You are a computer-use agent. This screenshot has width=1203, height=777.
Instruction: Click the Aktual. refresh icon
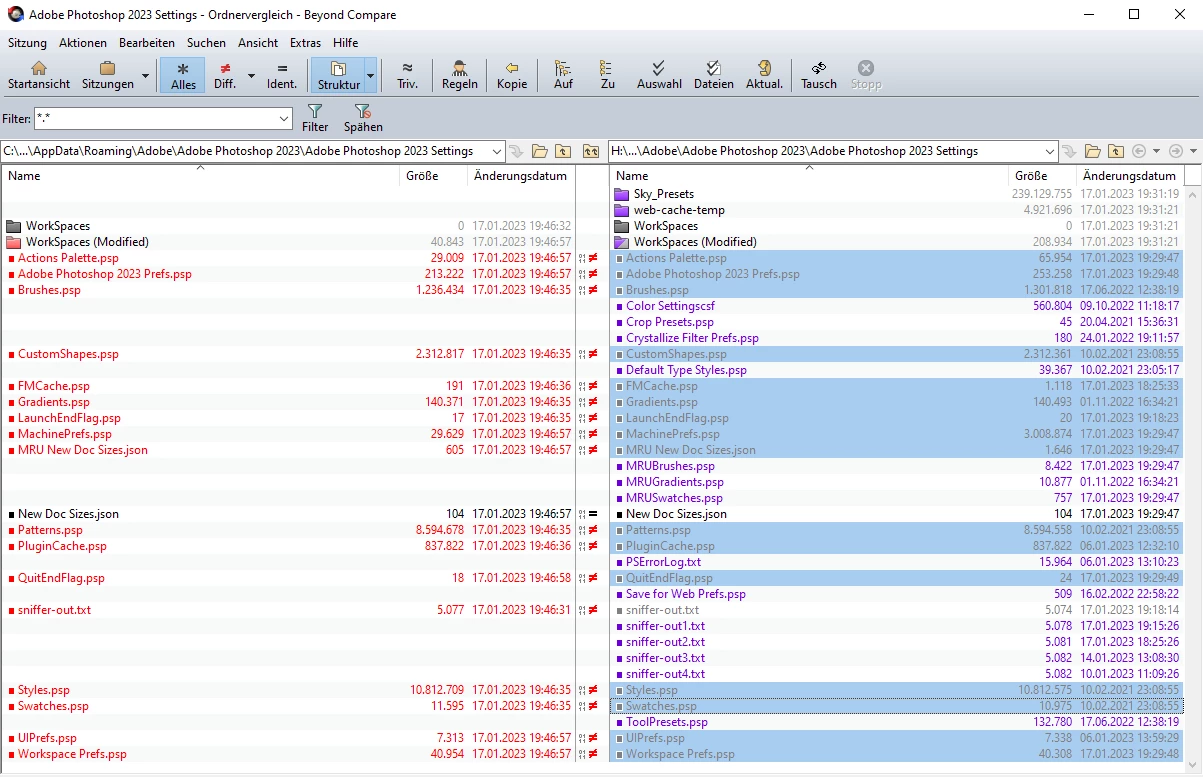[764, 68]
